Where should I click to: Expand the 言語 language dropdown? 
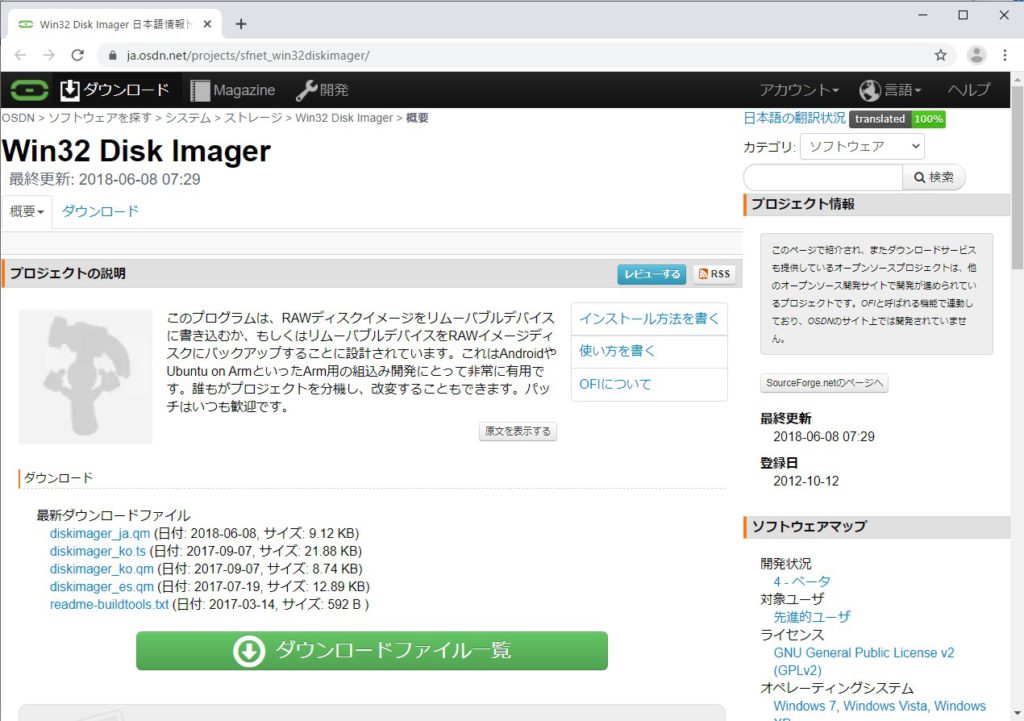(890, 90)
